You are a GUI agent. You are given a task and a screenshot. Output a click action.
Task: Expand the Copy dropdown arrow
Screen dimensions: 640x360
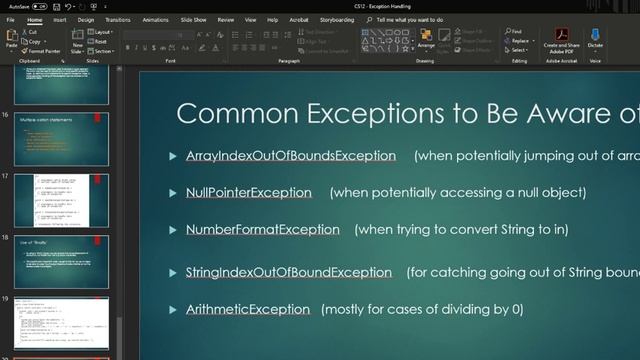click(44, 42)
